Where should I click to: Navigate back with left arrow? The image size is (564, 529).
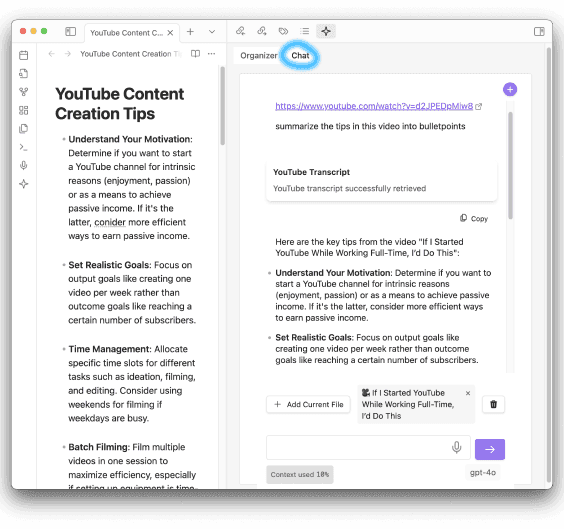click(51, 54)
